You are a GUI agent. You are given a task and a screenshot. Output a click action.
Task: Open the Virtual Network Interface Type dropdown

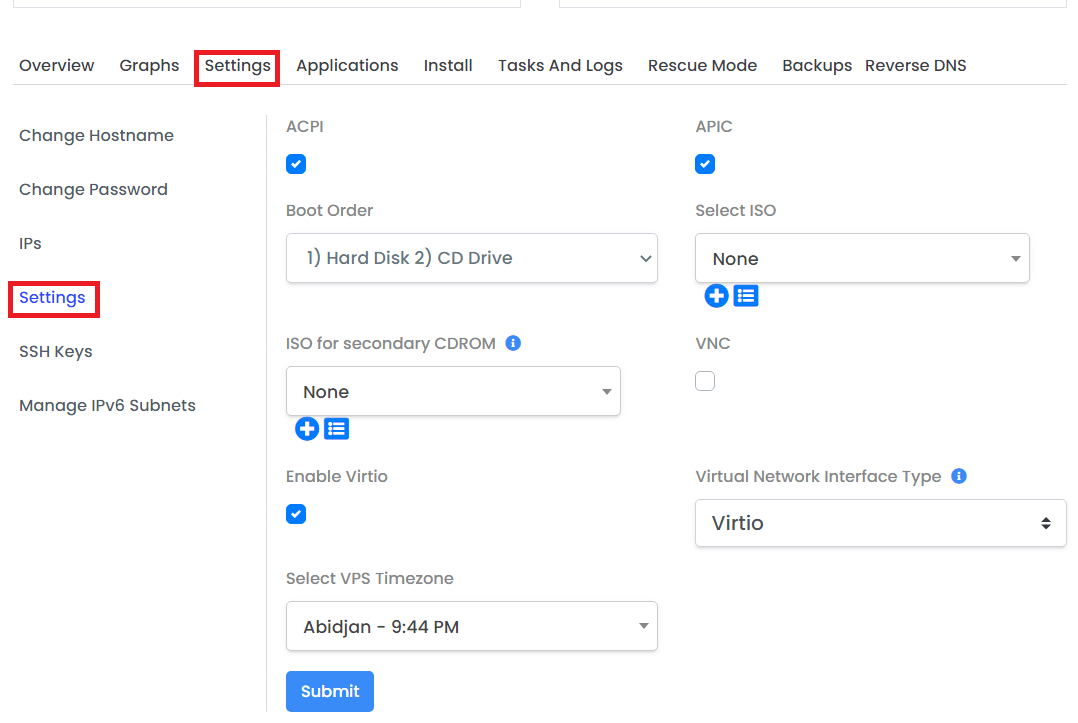click(881, 523)
